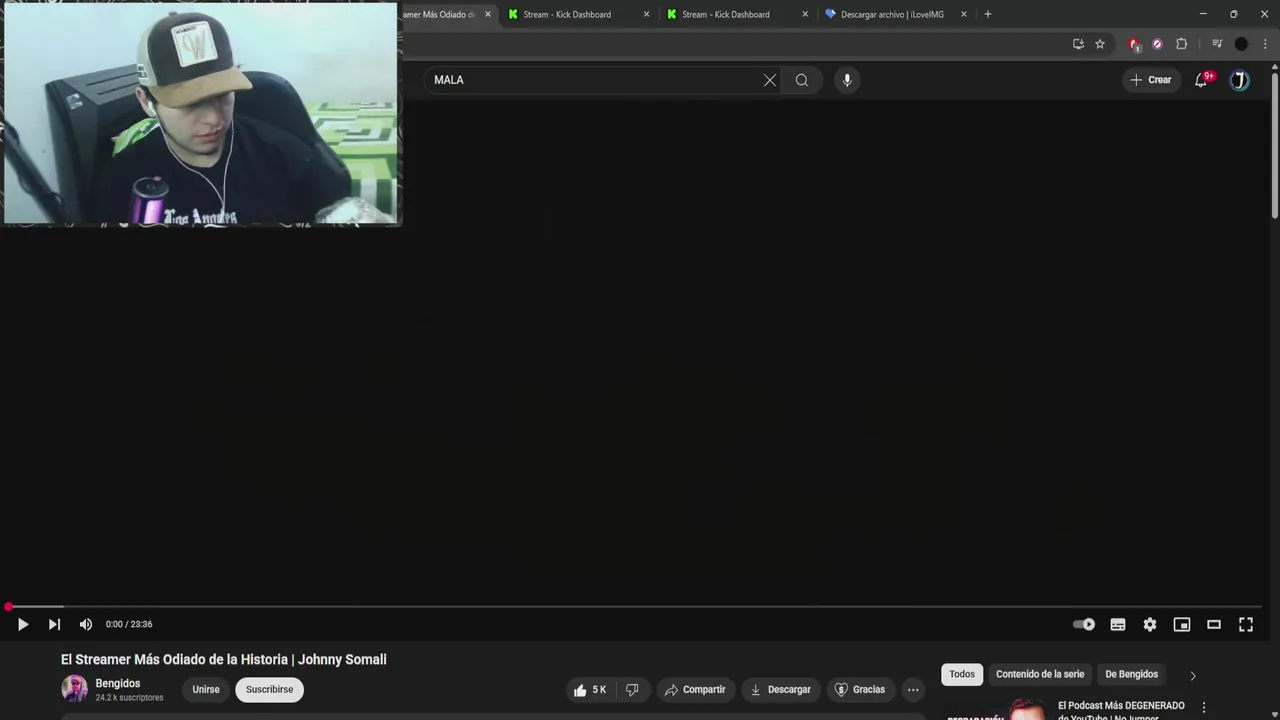Like the video with 5 K likes

(x=590, y=689)
